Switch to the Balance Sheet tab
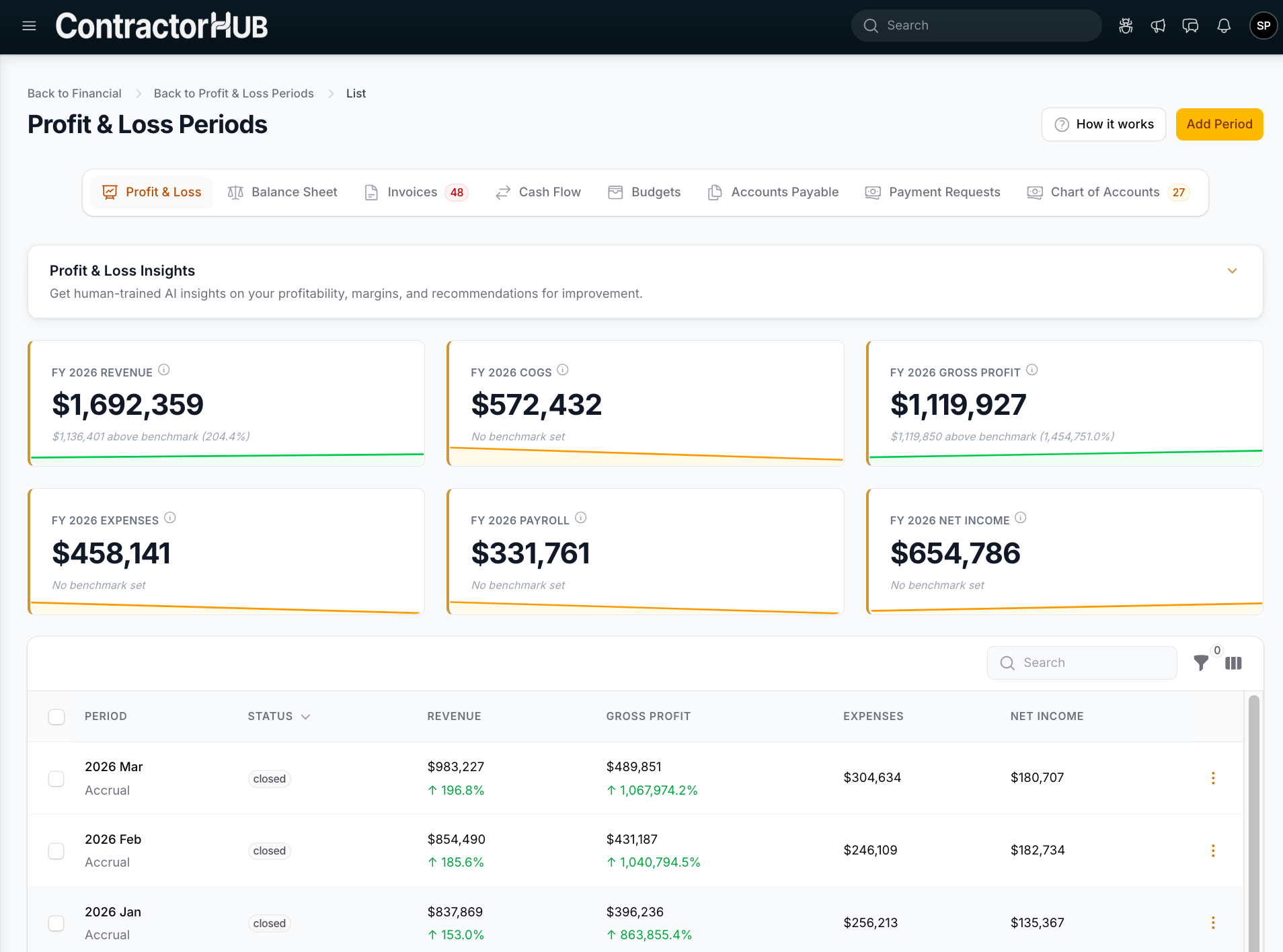This screenshot has height=952, width=1283. pos(294,192)
